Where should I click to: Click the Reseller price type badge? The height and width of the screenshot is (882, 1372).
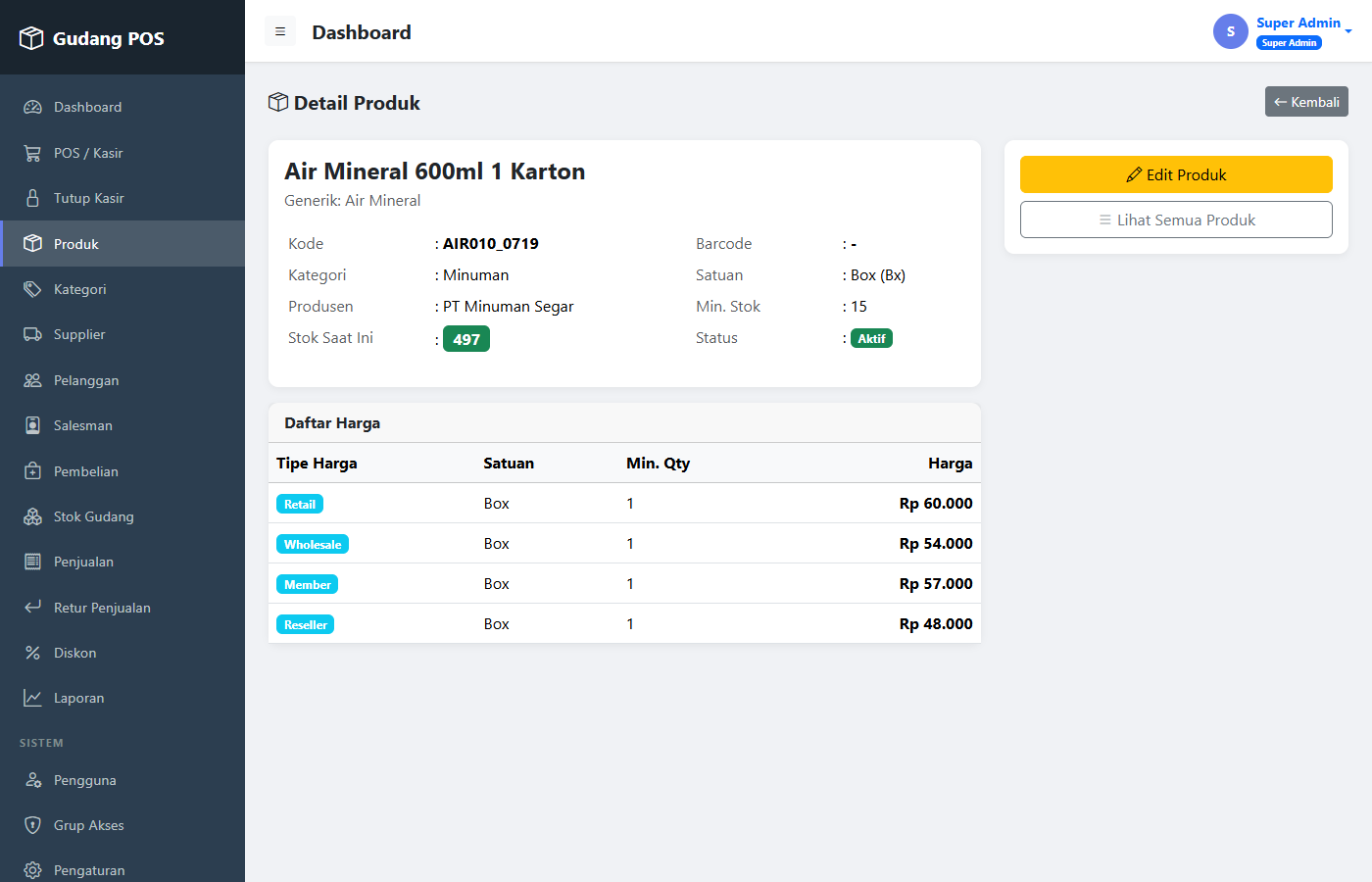coord(306,624)
